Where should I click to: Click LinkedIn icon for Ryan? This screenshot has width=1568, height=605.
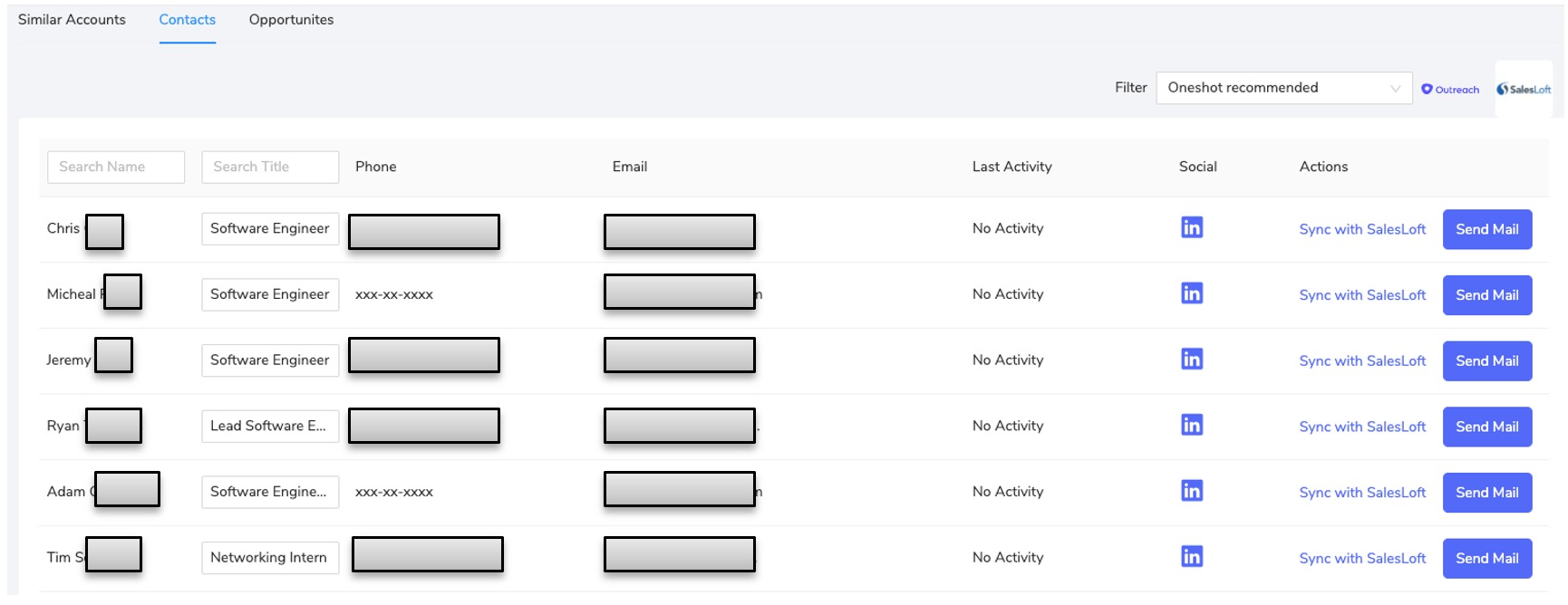pos(1192,425)
